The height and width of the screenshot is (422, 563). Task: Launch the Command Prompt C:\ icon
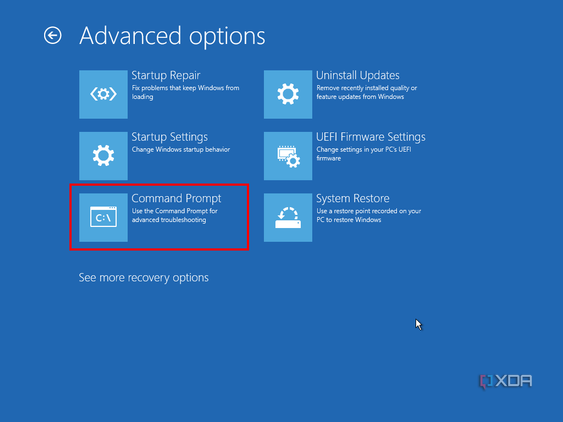pyautogui.click(x=103, y=217)
